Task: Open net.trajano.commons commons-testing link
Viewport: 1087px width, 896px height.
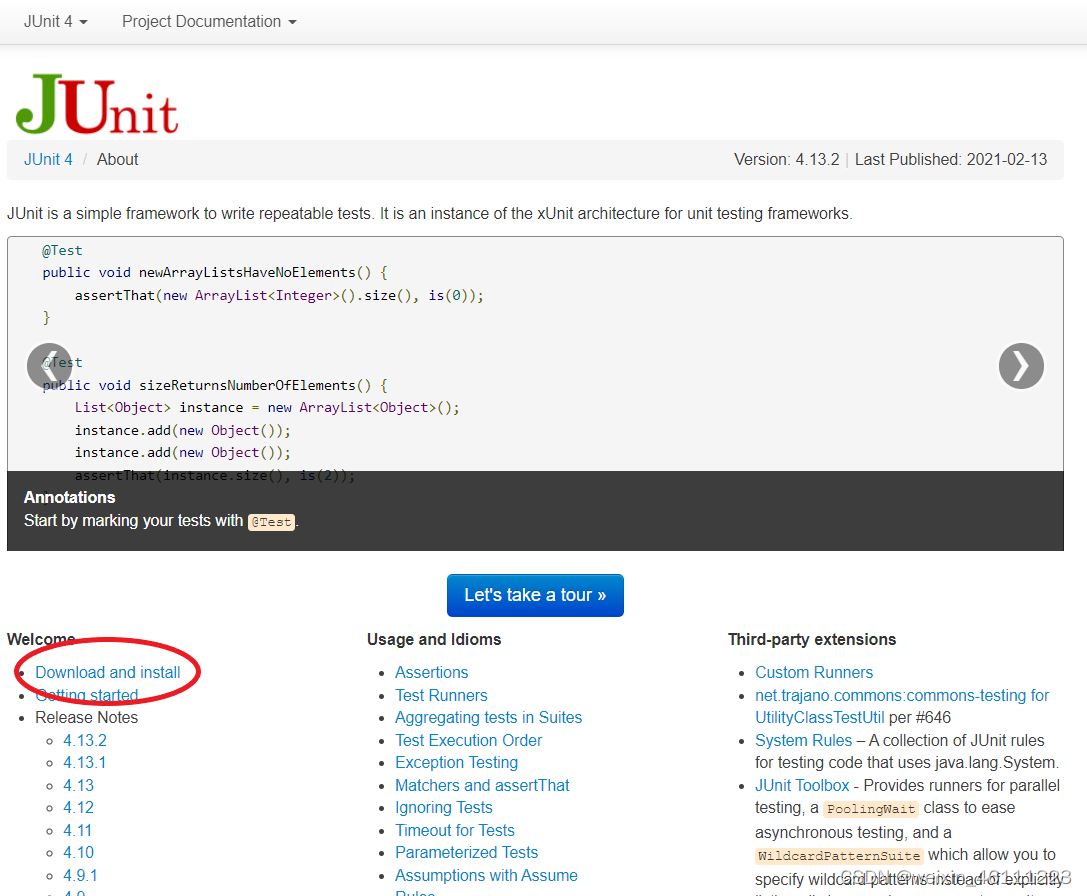Action: [902, 695]
